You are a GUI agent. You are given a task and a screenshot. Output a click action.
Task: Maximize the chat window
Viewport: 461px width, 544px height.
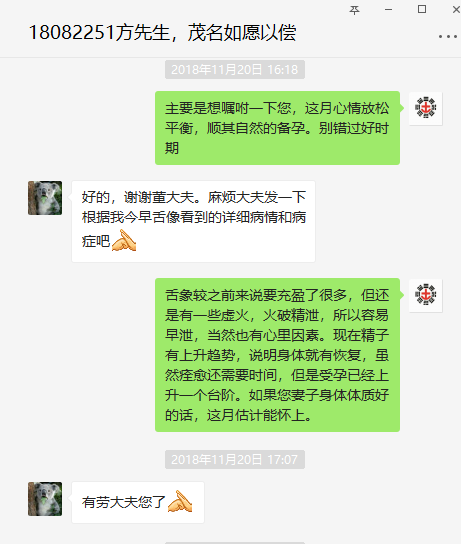[x=422, y=9]
